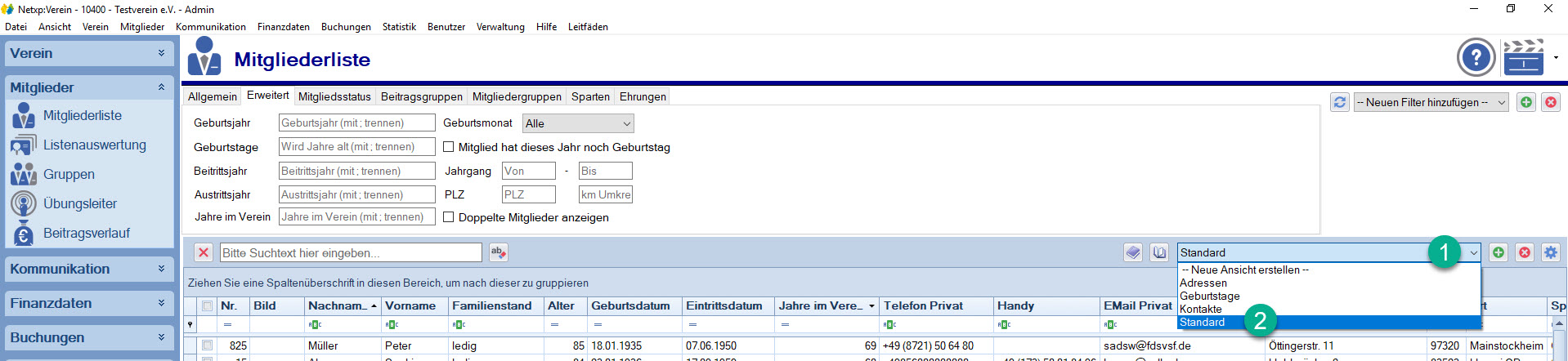
Task: Switch to the Beitragsgruppen tab
Action: (x=421, y=96)
